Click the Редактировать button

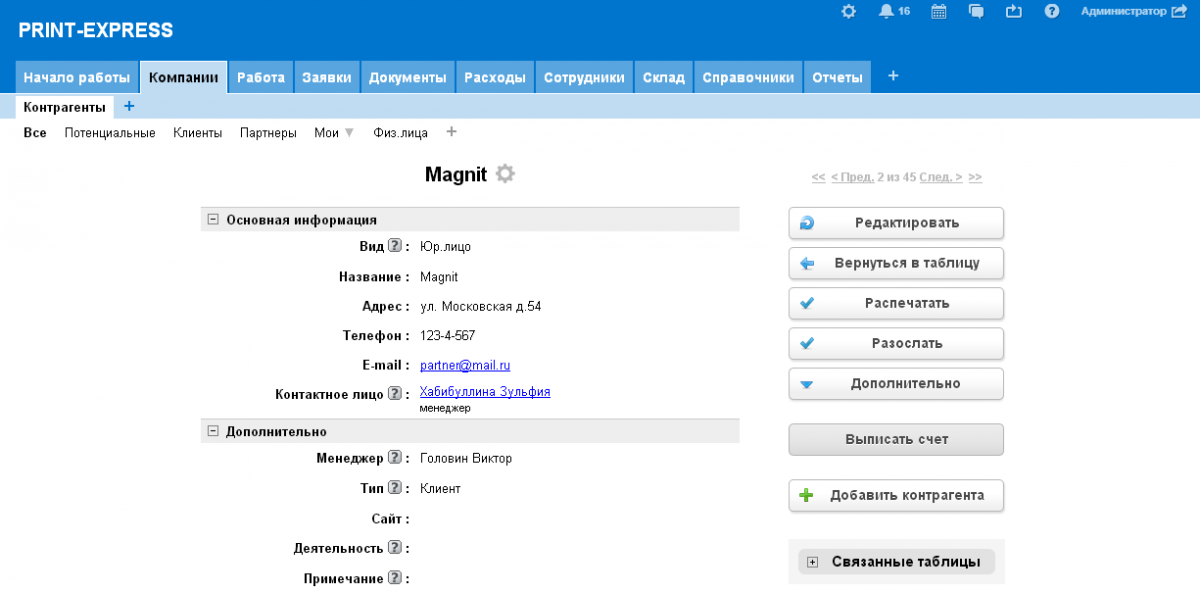[895, 223]
